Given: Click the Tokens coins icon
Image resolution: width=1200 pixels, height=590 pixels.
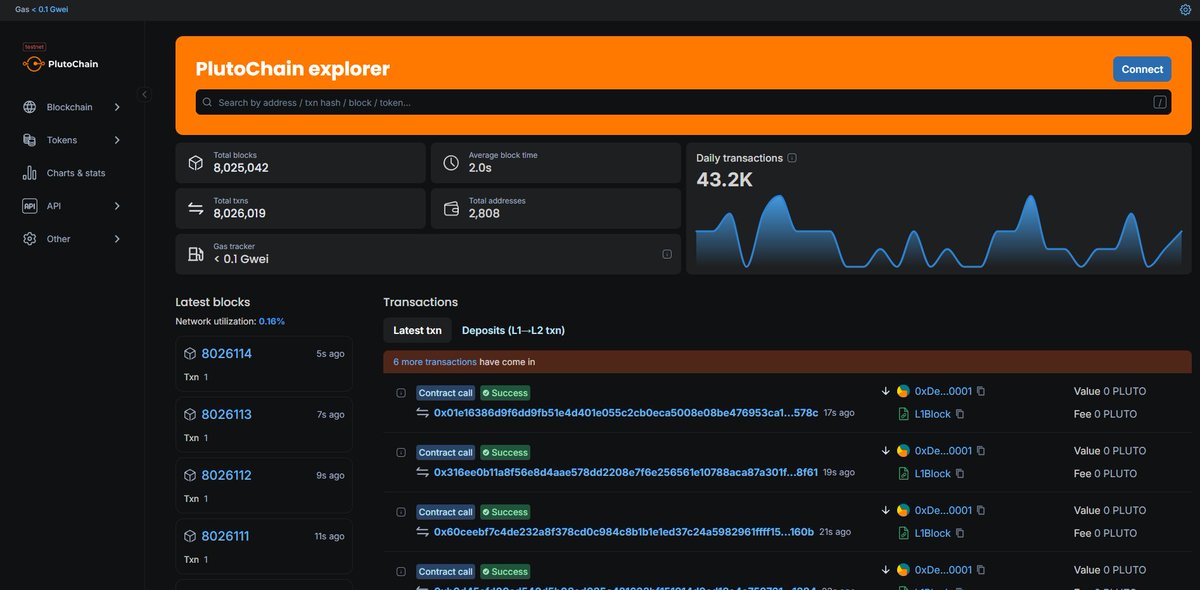Looking at the screenshot, I should [x=29, y=140].
